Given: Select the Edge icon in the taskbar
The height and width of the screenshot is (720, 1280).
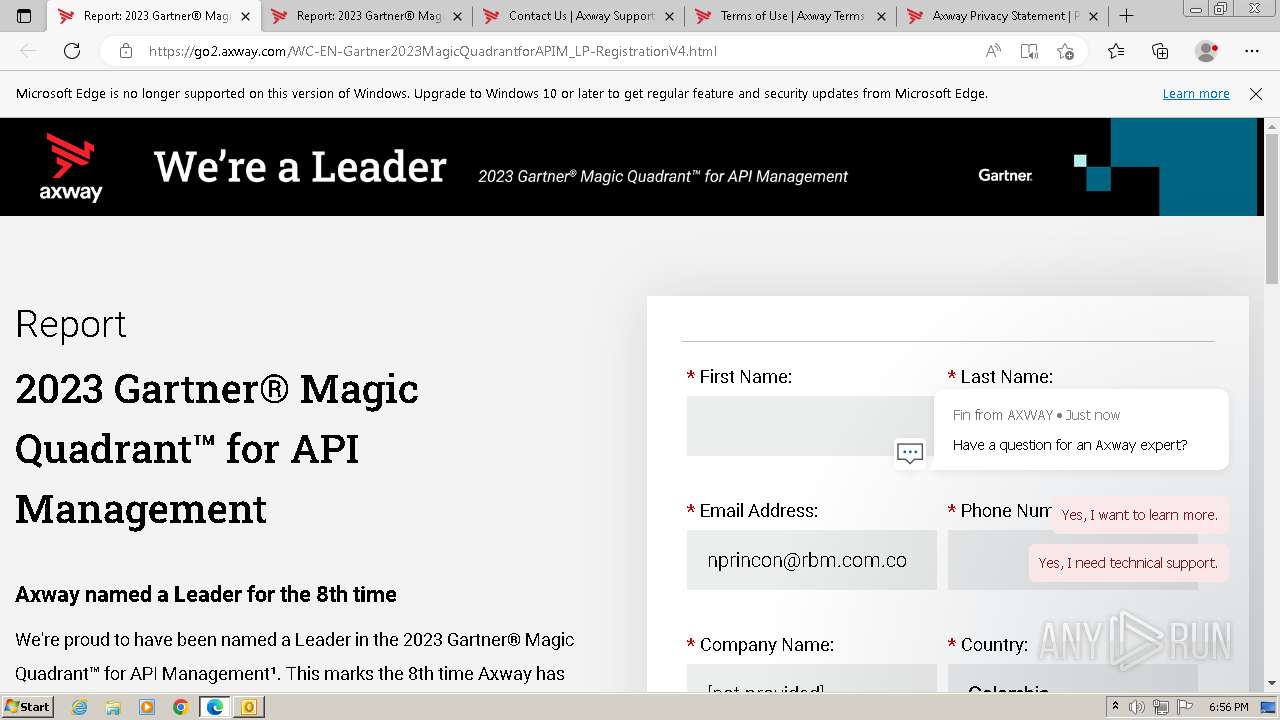Looking at the screenshot, I should coord(215,707).
